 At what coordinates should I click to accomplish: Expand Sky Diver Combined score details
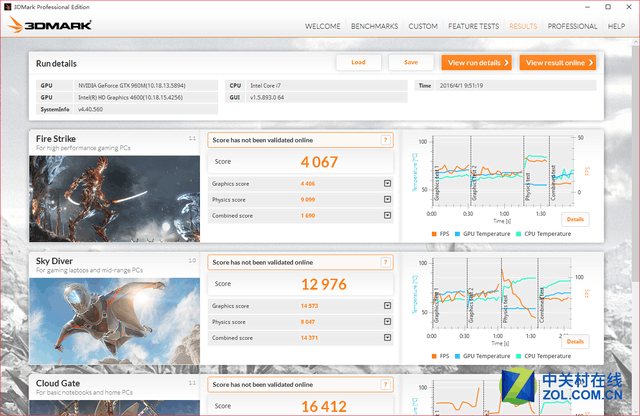(387, 337)
